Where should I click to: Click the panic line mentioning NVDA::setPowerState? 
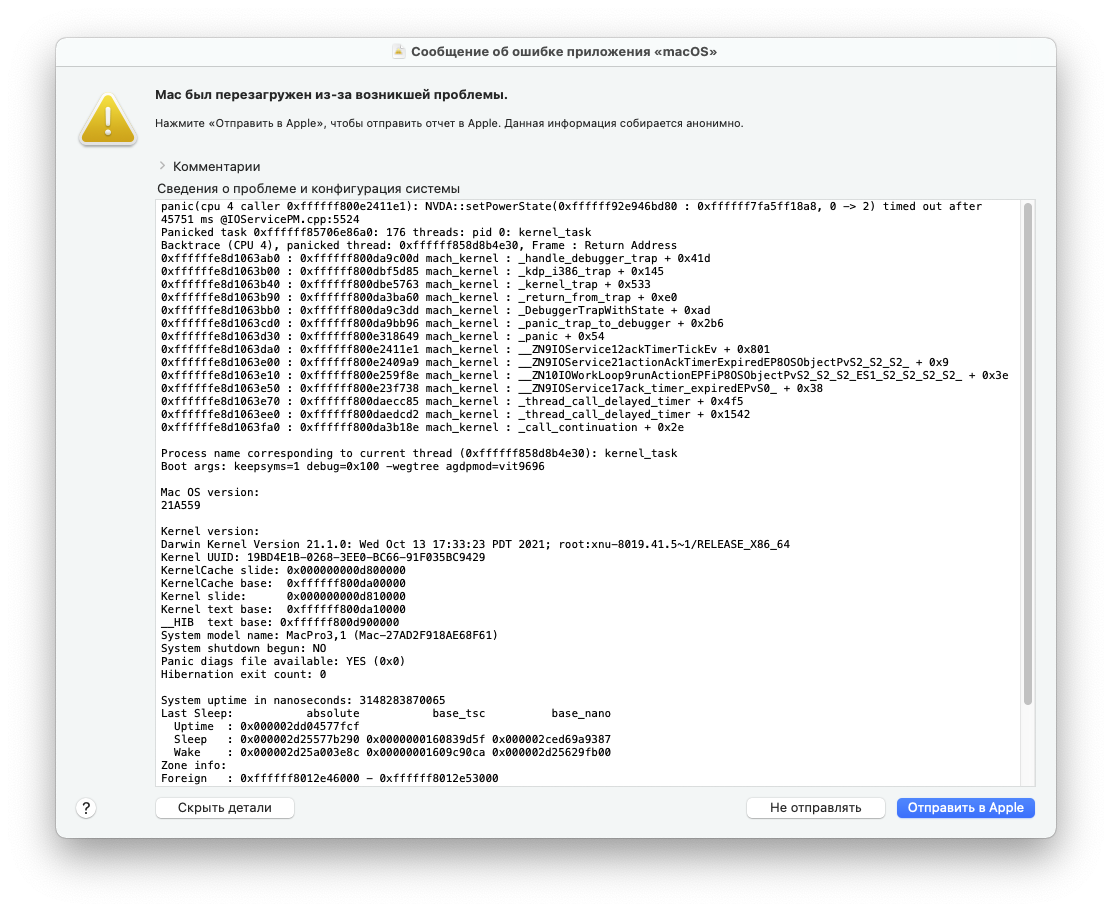(571, 206)
